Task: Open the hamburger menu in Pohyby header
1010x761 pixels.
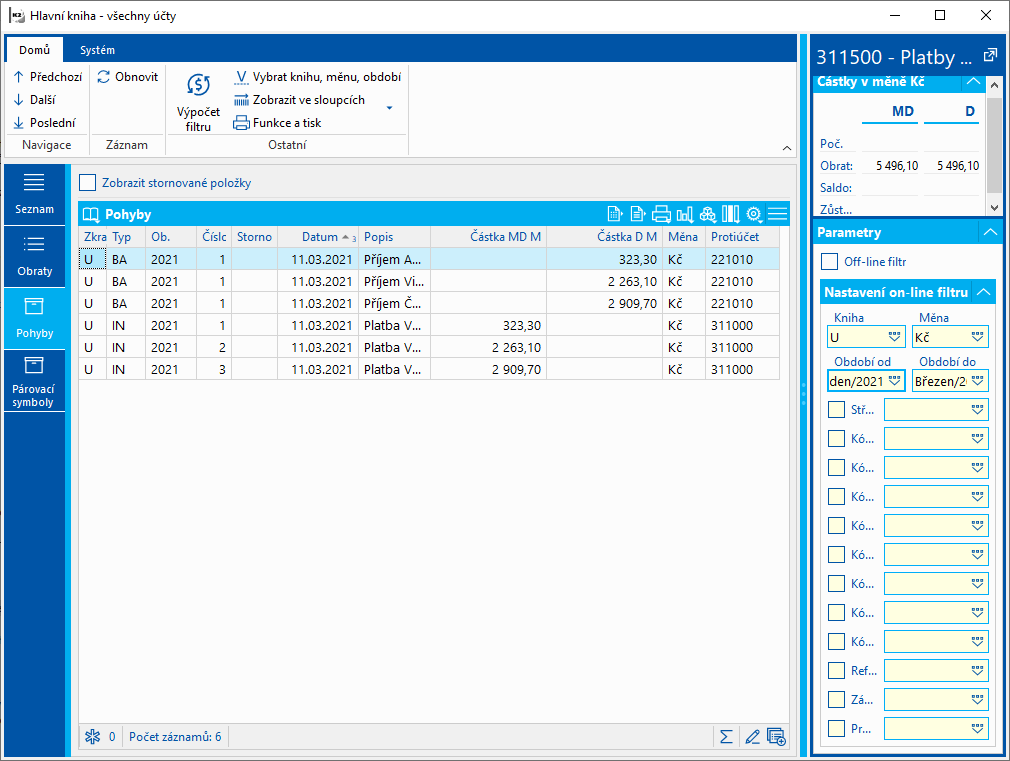Action: pos(778,214)
